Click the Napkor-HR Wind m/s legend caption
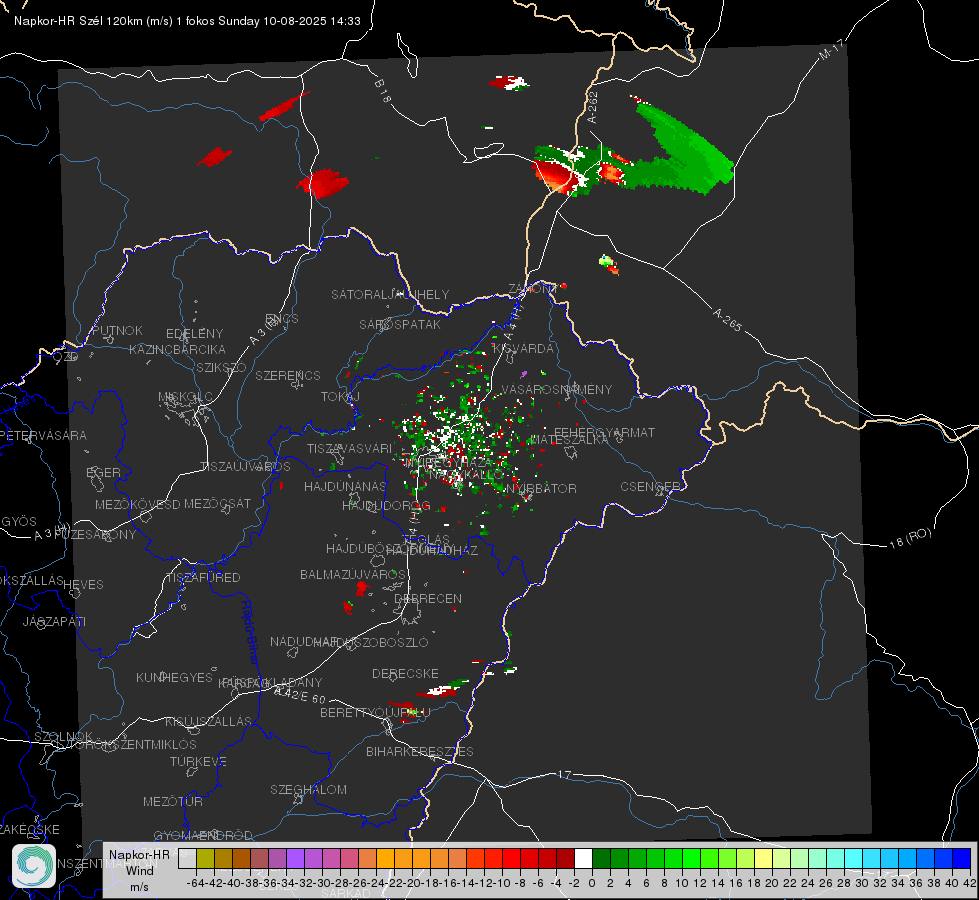979x900 pixels. [x=139, y=870]
